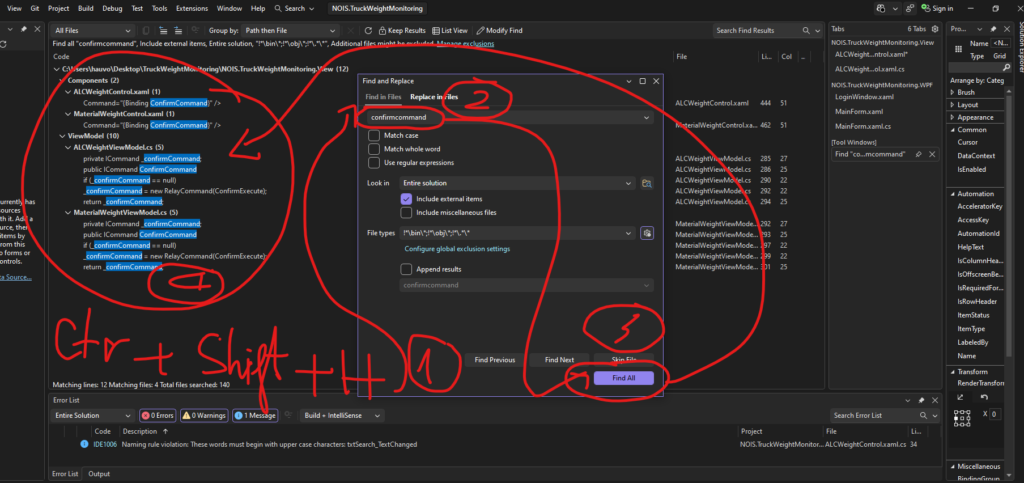This screenshot has height=483, width=1024.
Task: Open the Look in Entire solution dropdown
Action: (628, 183)
